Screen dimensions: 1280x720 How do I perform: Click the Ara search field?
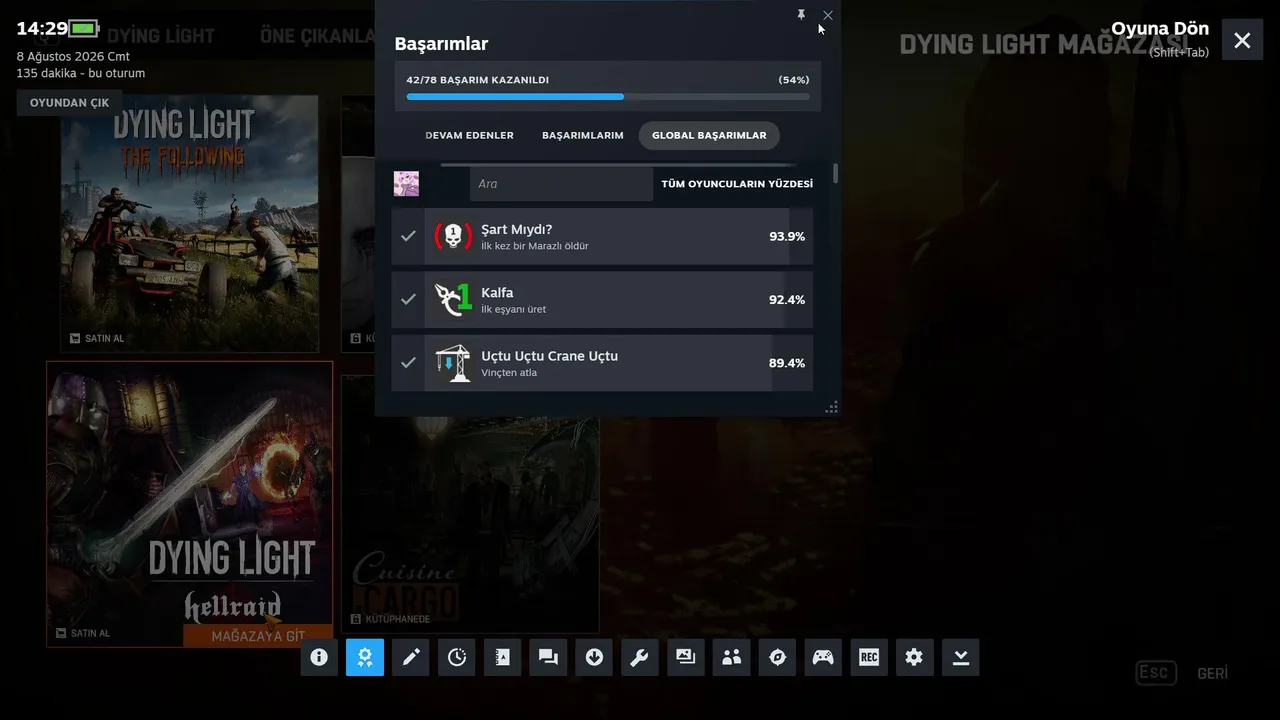(x=561, y=184)
